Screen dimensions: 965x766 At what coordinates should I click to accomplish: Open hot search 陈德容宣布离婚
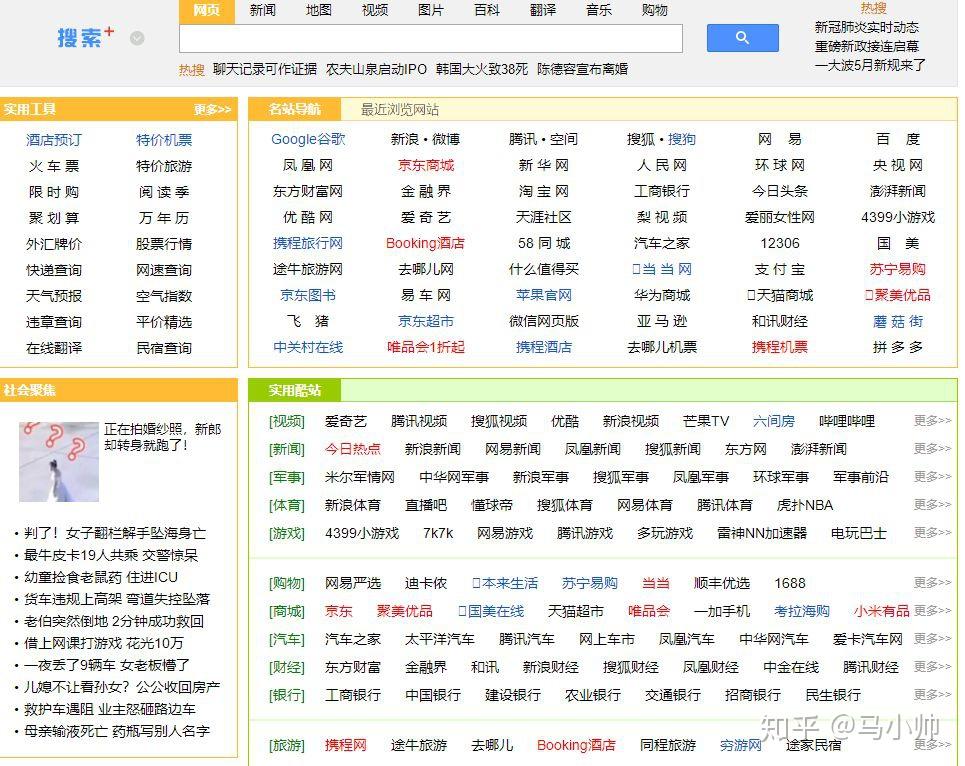coord(582,69)
